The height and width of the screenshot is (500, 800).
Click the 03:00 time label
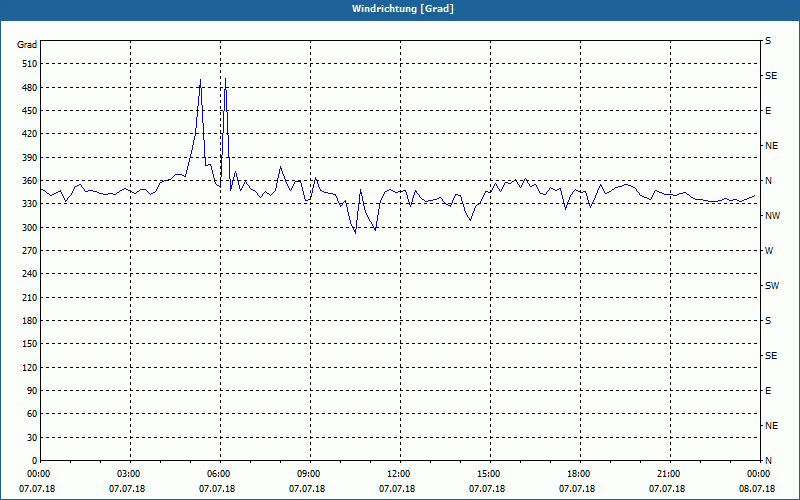pyautogui.click(x=130, y=474)
